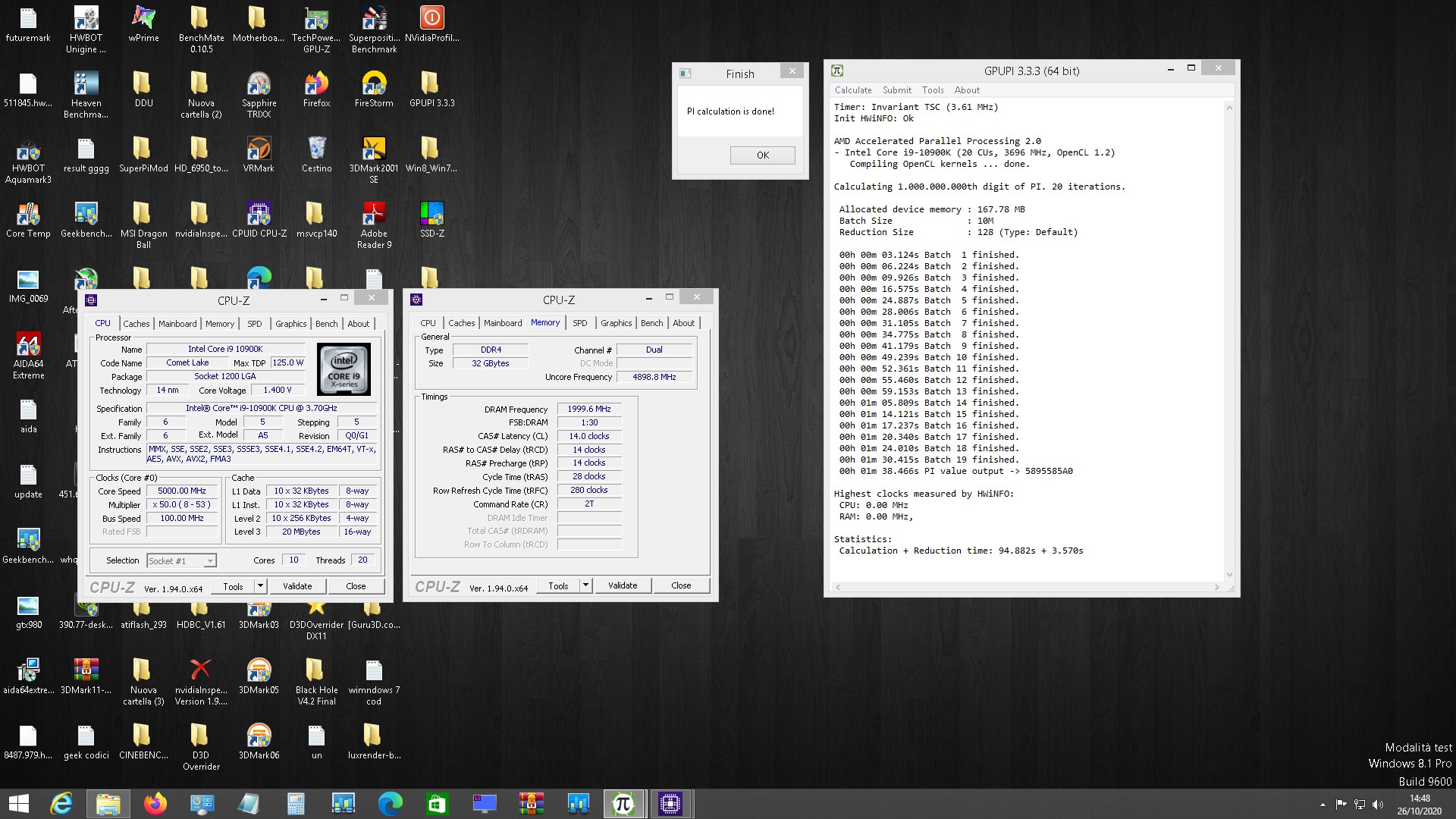Viewport: 1456px width, 819px height.
Task: Launch the SSD-Z desktop shortcut
Action: pos(431,220)
